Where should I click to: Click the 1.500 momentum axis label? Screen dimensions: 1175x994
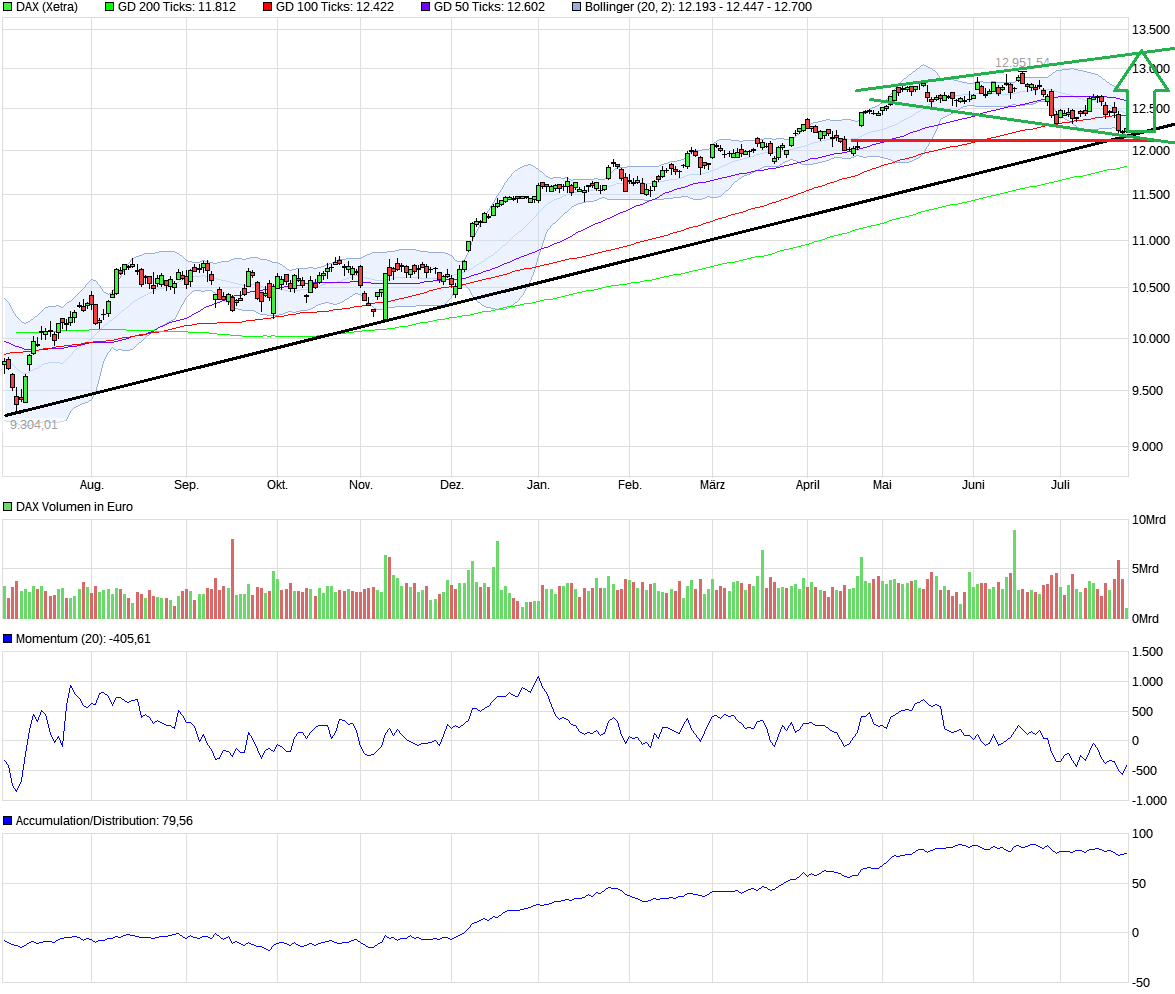[1147, 652]
